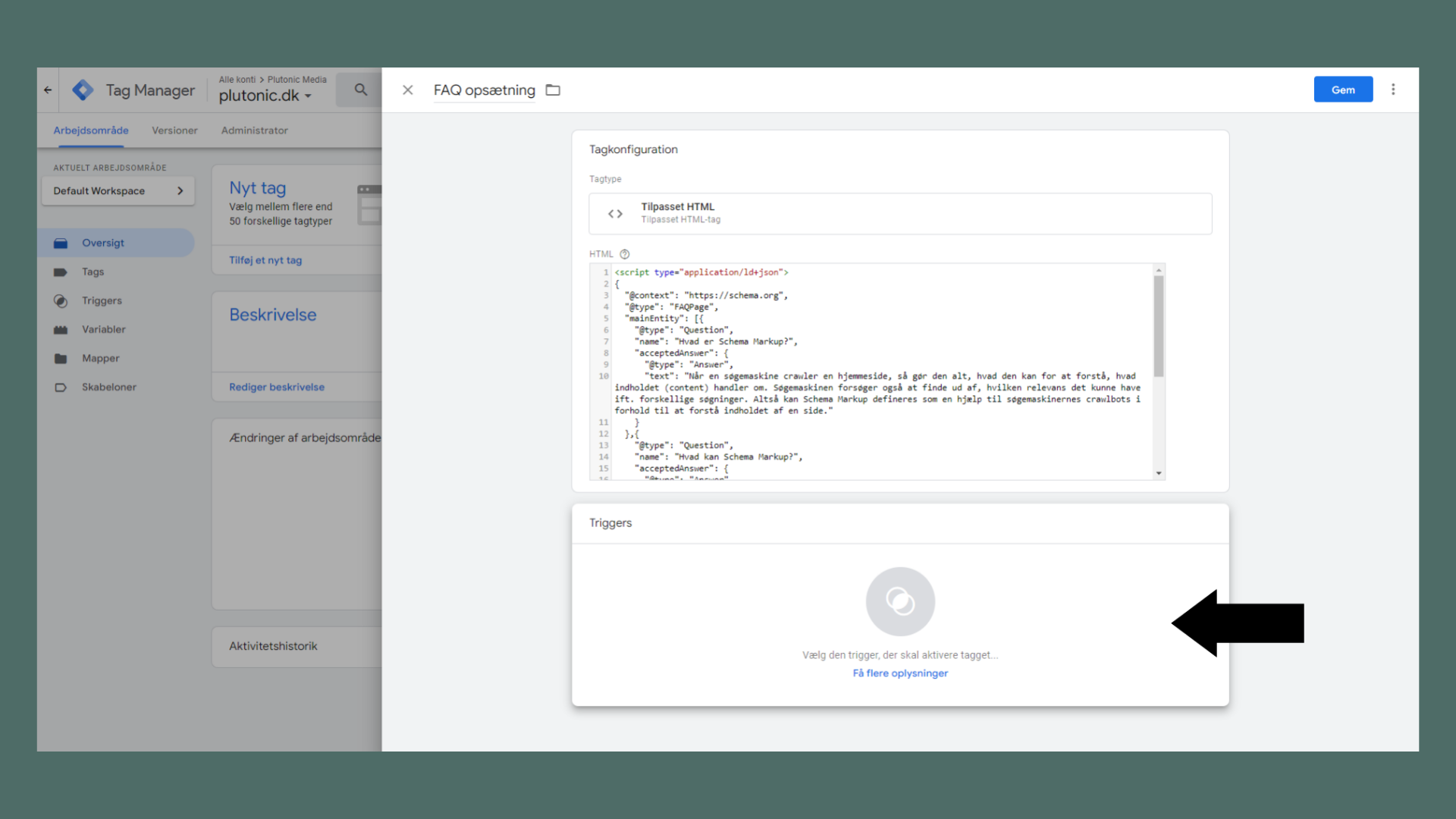Open the Få flere oplysninger link
1456x819 pixels.
[900, 673]
